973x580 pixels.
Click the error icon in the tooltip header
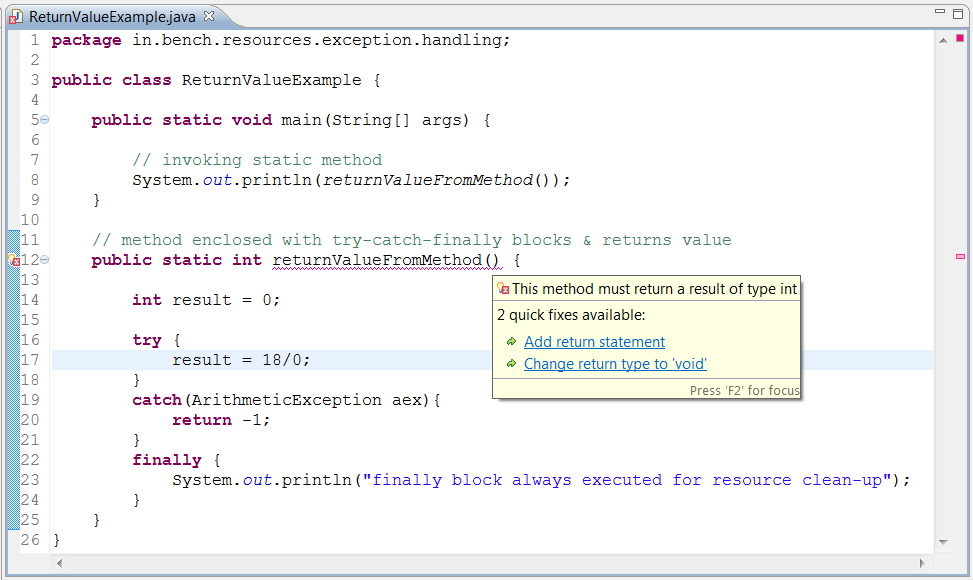[503, 288]
